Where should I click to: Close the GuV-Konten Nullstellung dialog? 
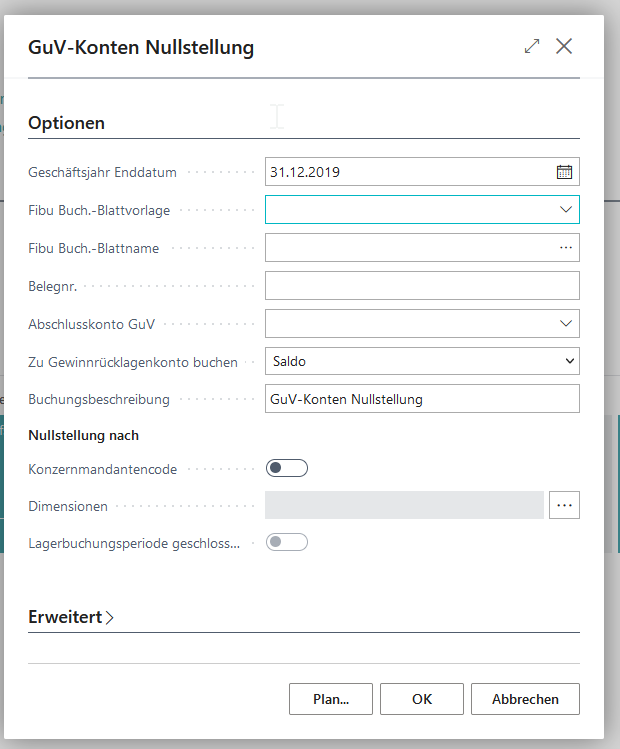point(564,46)
